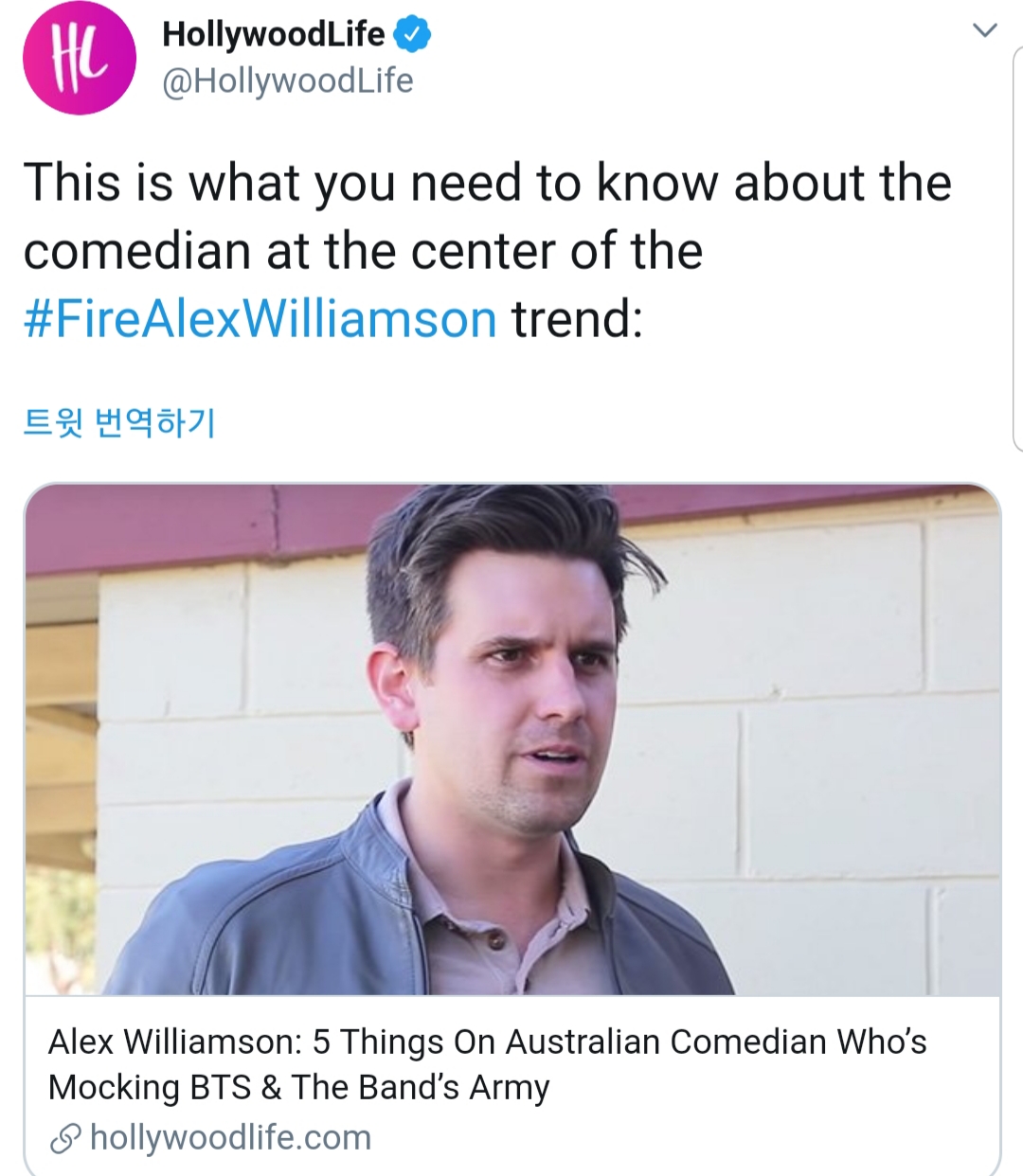This screenshot has width=1023, height=1176.
Task: Open the @HollywoodLife handle
Action: point(288,81)
